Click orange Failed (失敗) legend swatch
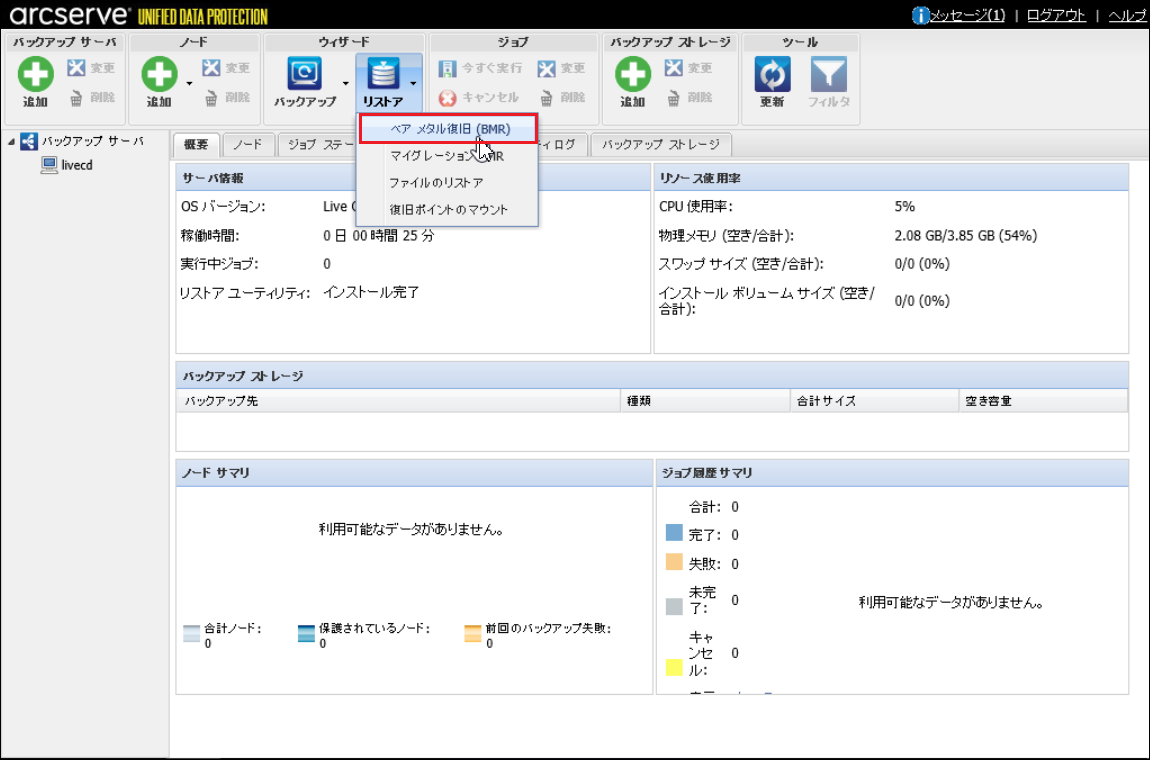The width and height of the screenshot is (1150, 760). pos(674,562)
